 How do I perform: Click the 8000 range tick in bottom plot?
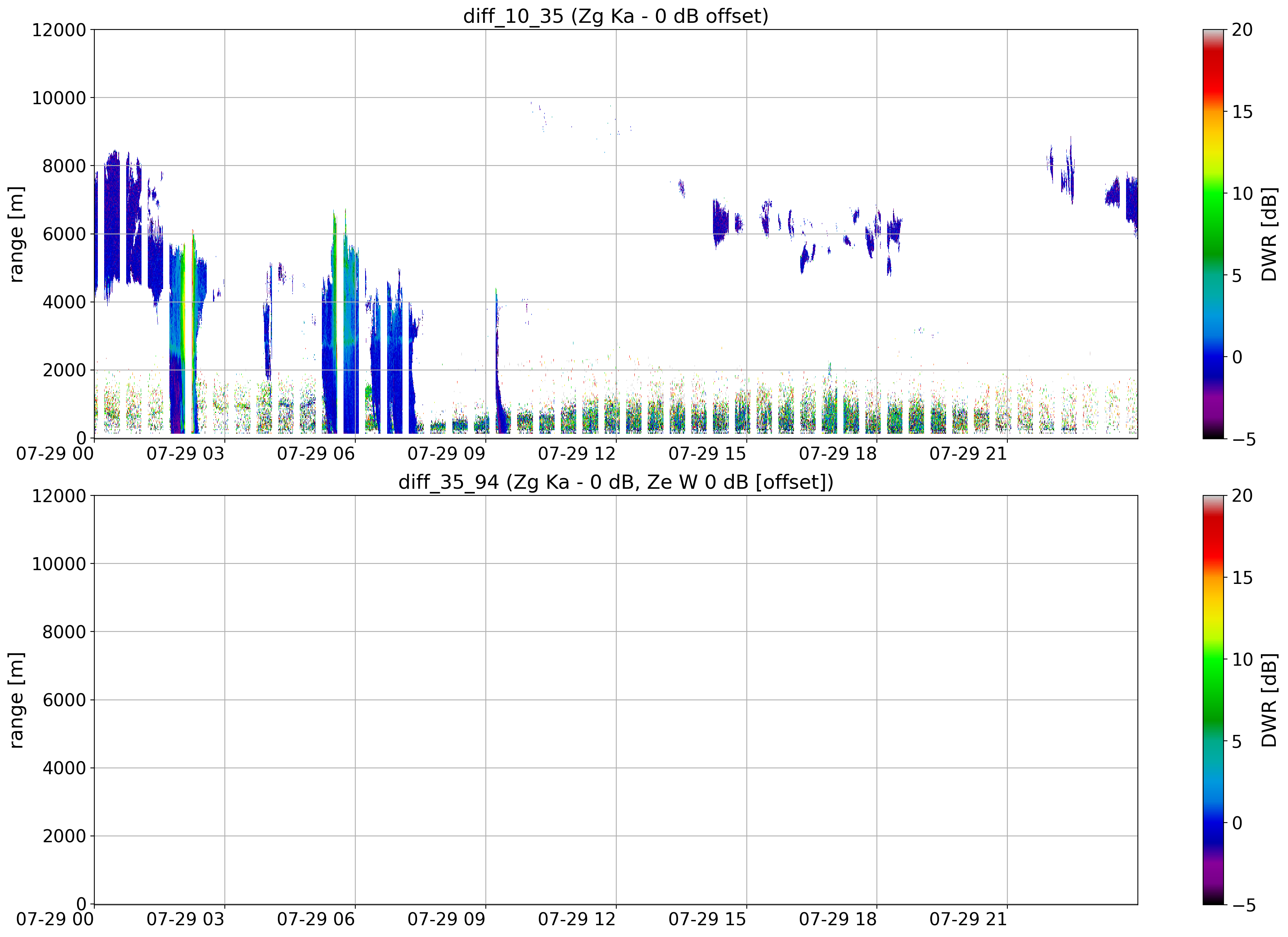[x=64, y=632]
